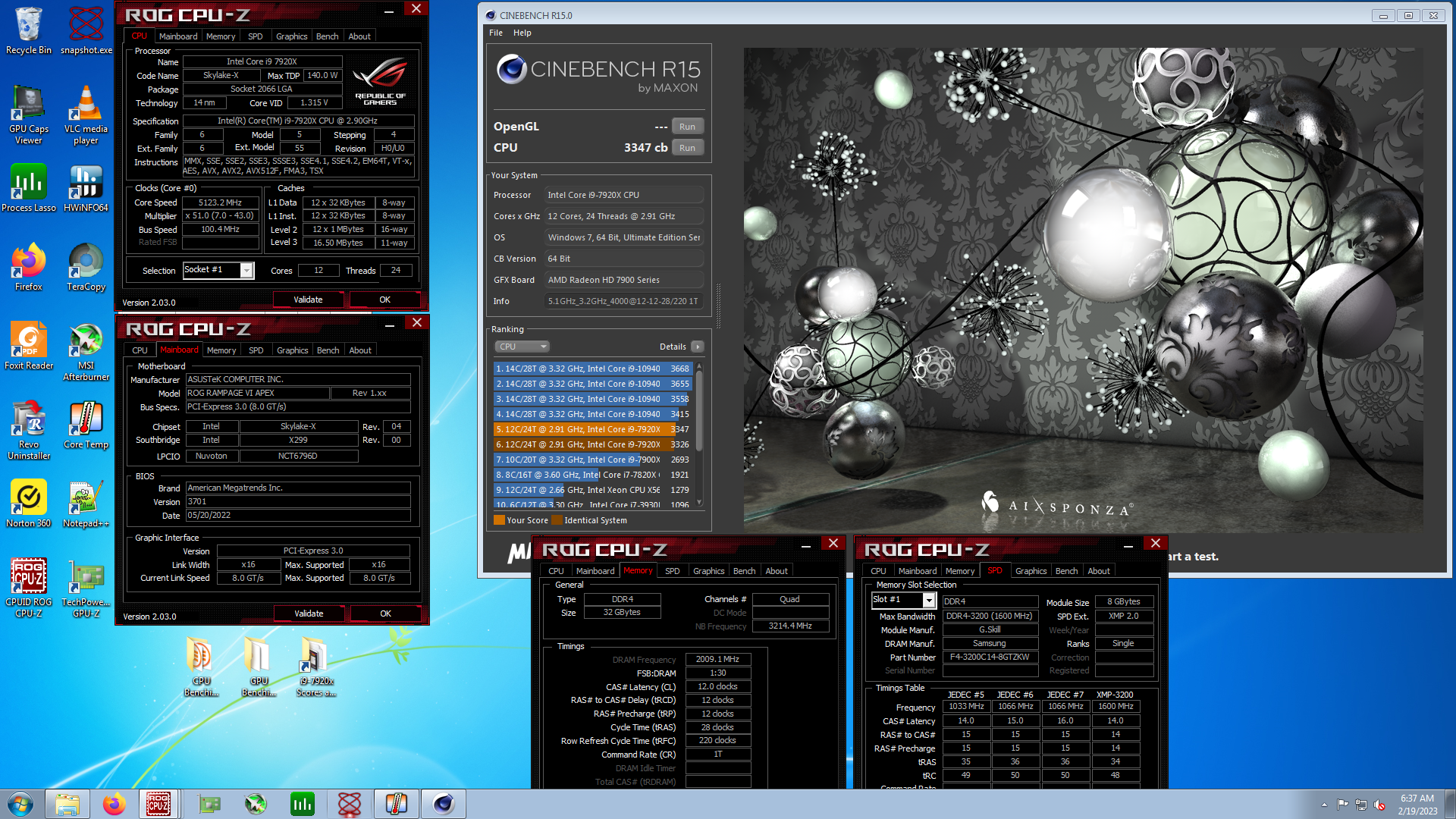The height and width of the screenshot is (819, 1456).
Task: Open Foxit Reader desktop icon
Action: point(29,346)
